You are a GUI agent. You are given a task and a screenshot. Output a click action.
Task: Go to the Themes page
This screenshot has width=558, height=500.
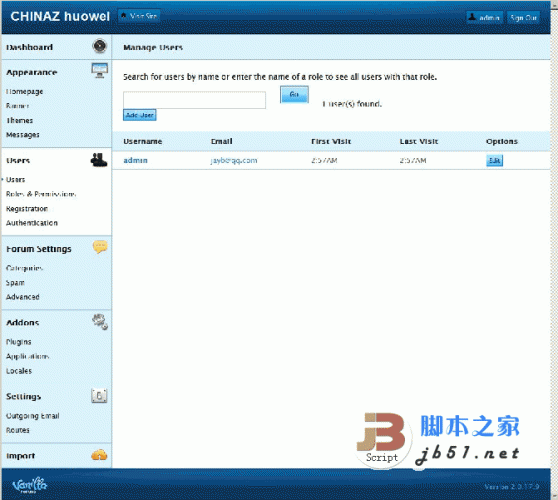pyautogui.click(x=20, y=120)
